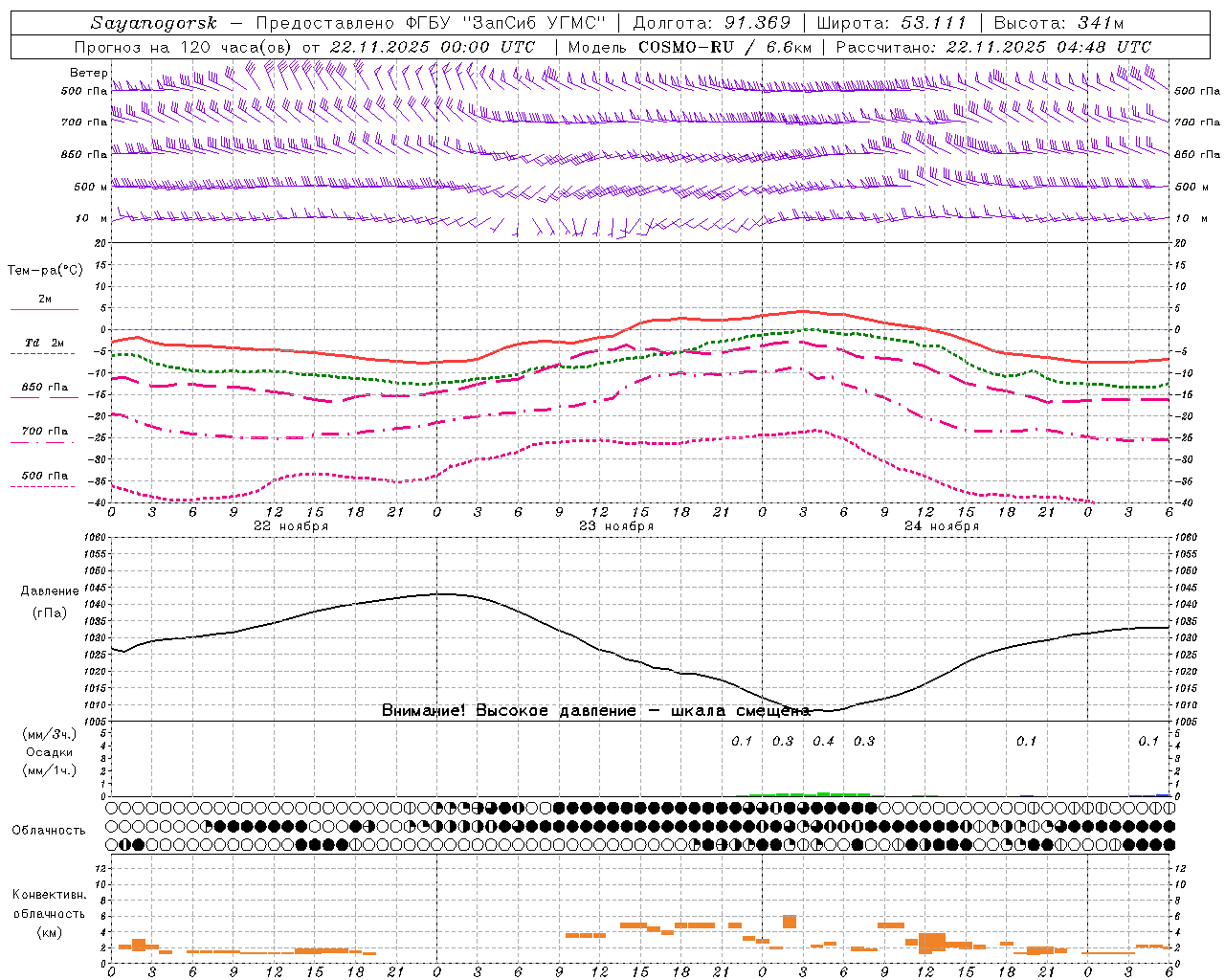Click the '(мм/1ч.)' precipitation unit label
This screenshot has width=1225, height=980.
coord(50,770)
